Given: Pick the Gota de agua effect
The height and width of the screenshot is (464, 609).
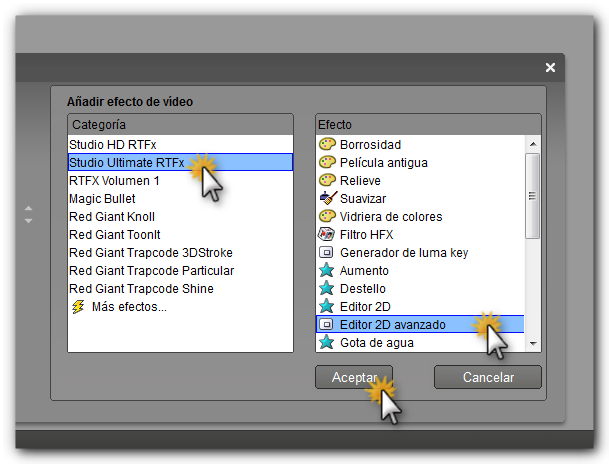Looking at the screenshot, I should (x=420, y=342).
